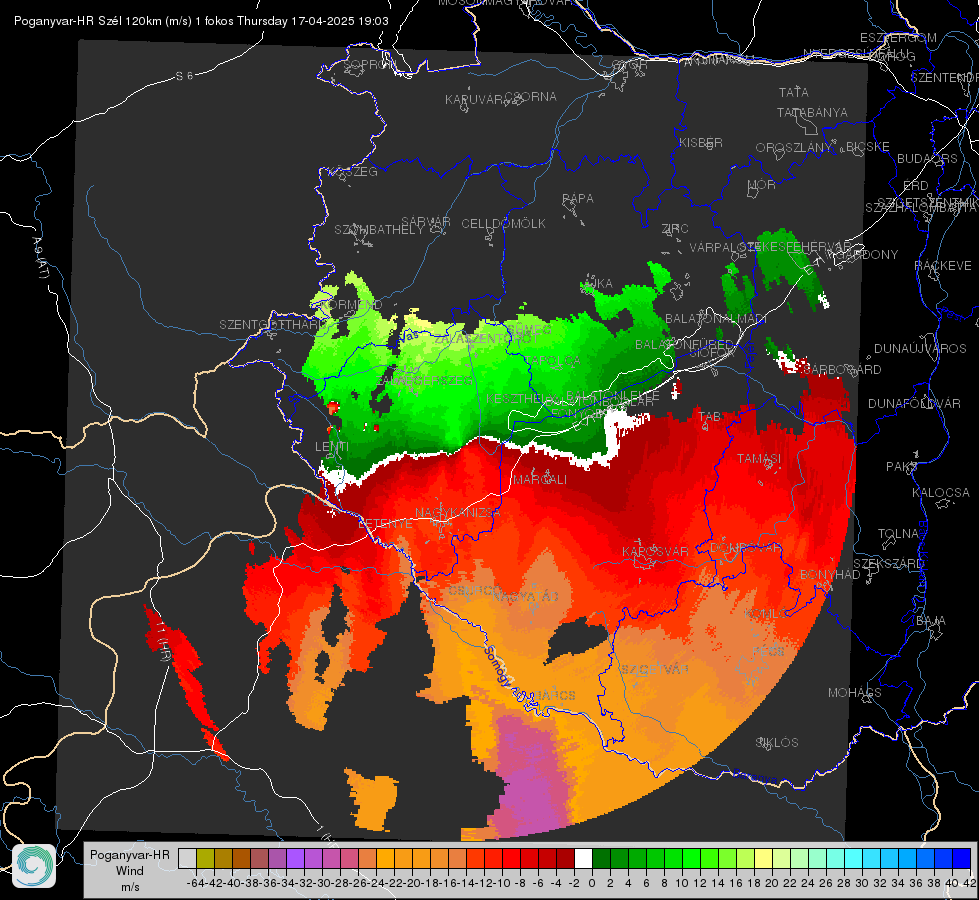Screen dimensions: 979x900
Task: Select the ESZTERGOM city label
Action: point(898,38)
